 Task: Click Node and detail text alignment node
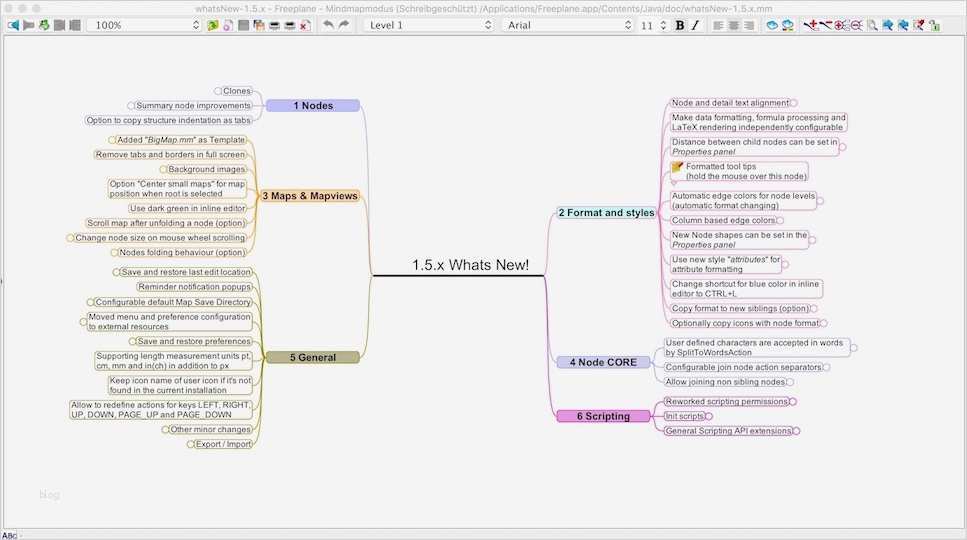(730, 103)
